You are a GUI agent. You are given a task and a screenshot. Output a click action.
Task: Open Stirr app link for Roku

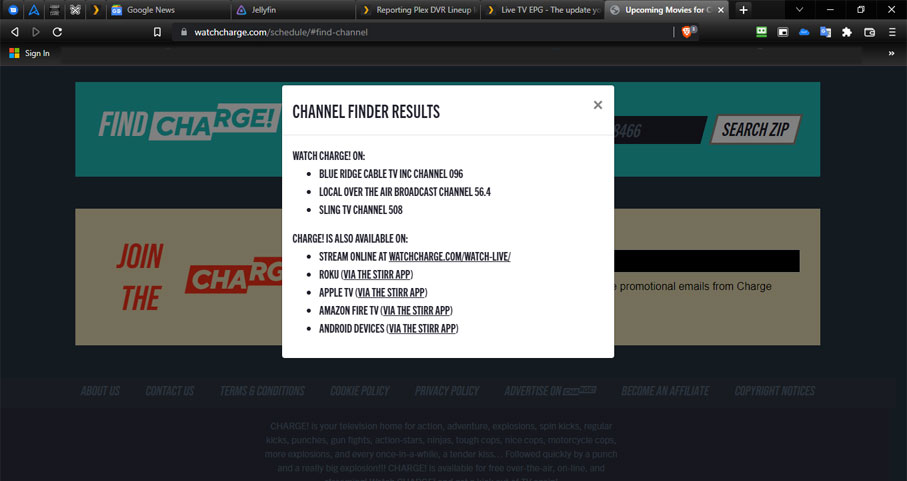[377, 275]
